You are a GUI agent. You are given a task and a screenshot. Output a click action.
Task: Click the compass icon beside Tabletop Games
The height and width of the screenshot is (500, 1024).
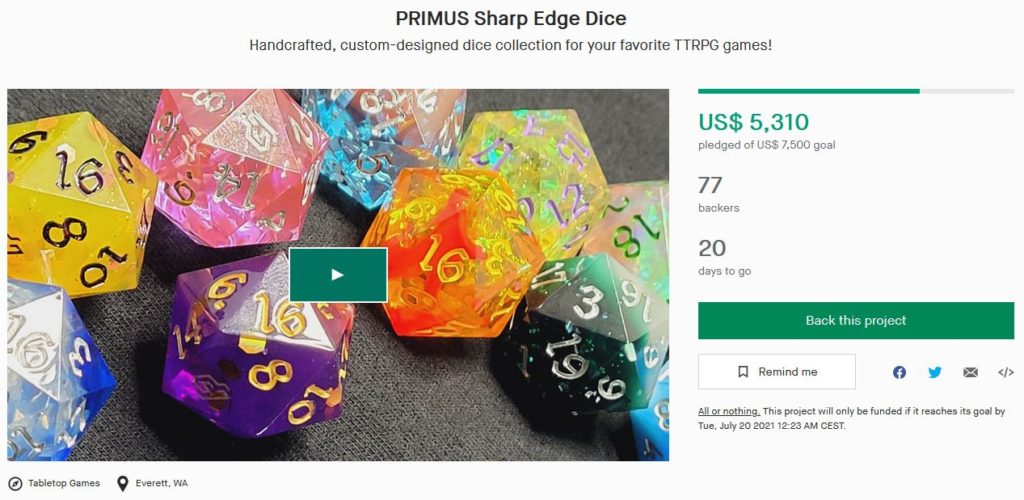click(15, 484)
